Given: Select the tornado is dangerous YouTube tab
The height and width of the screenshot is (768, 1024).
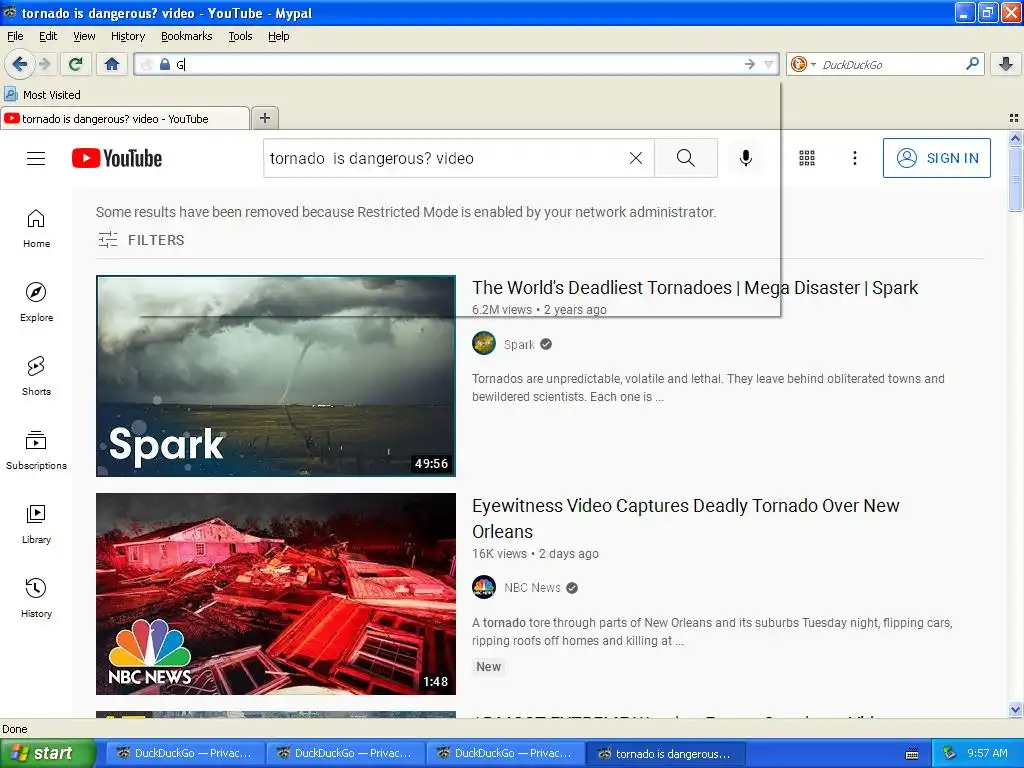Looking at the screenshot, I should [124, 118].
